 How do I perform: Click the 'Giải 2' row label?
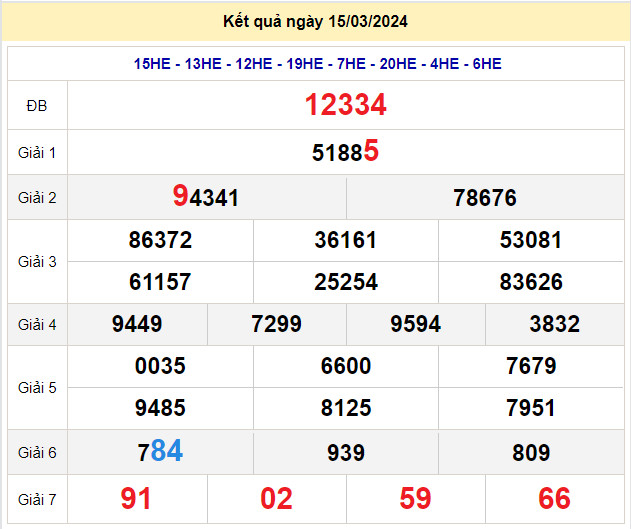pos(37,198)
